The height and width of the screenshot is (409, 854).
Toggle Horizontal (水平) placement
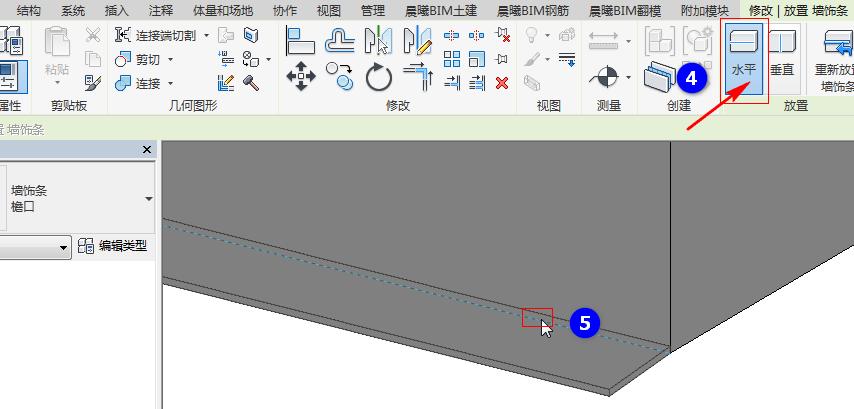[x=744, y=57]
